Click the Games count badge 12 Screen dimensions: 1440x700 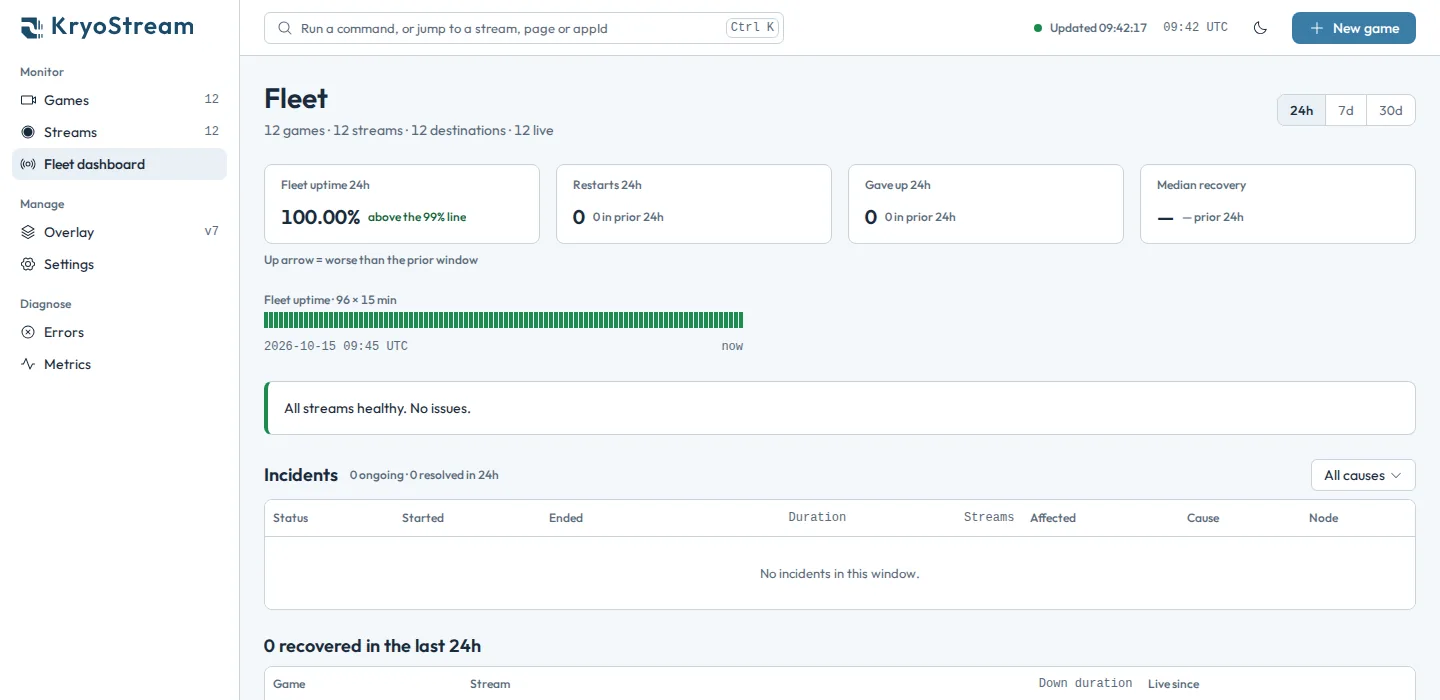point(211,99)
